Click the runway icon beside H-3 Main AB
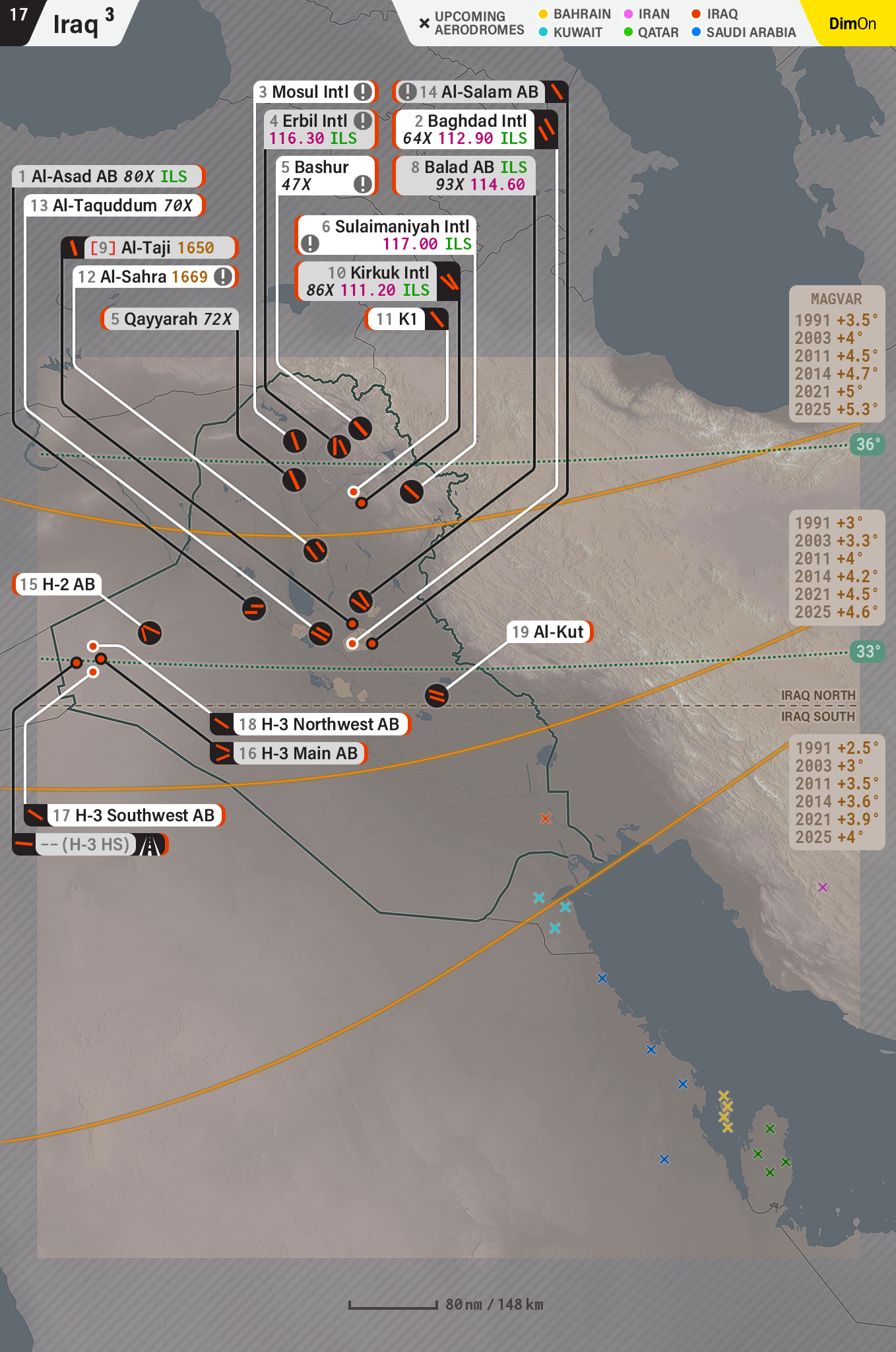The image size is (896, 1352). (x=222, y=753)
